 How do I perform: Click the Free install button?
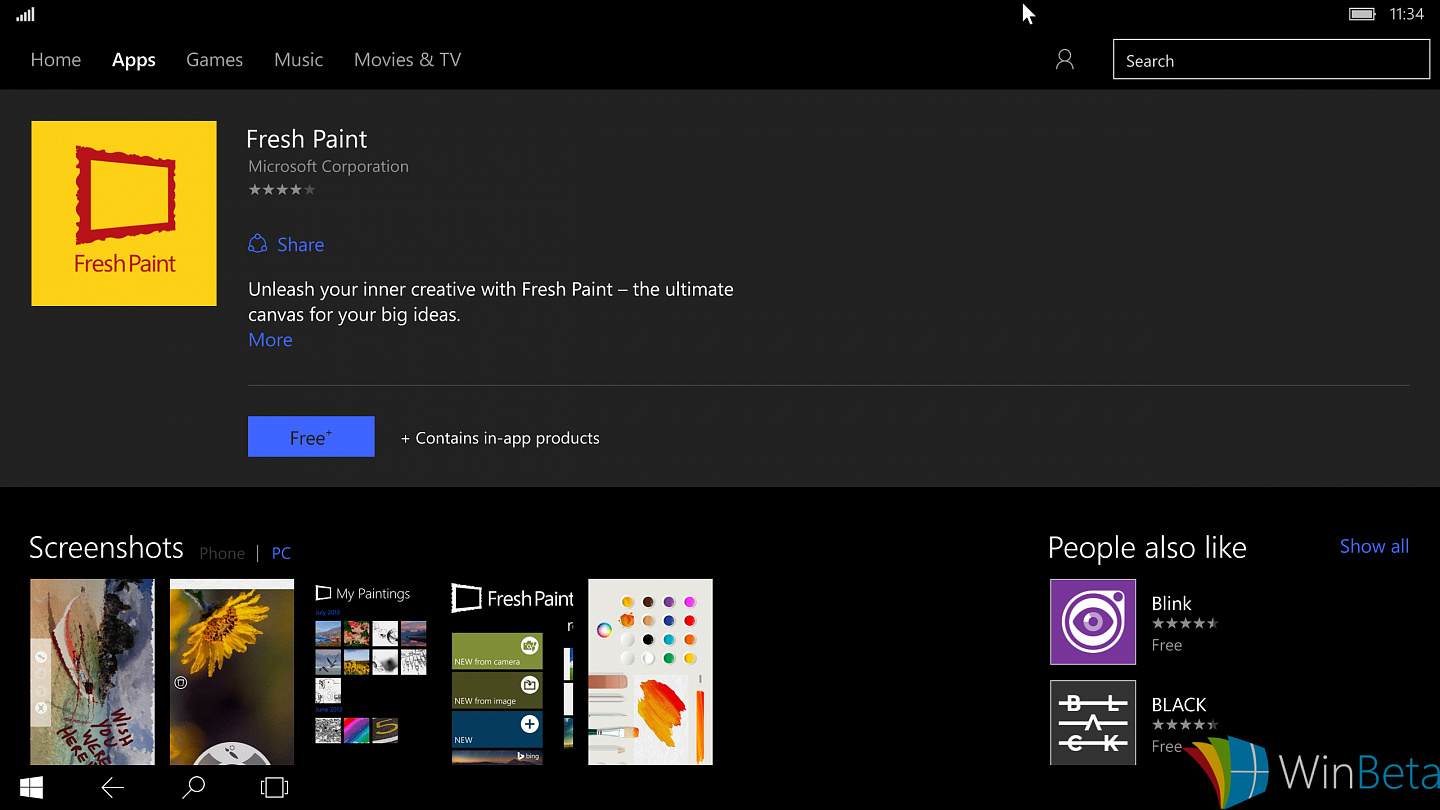pyautogui.click(x=311, y=437)
